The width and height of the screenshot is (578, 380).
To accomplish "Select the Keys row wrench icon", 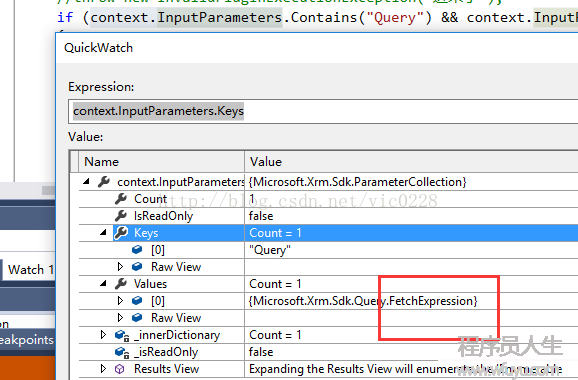I will (121, 233).
